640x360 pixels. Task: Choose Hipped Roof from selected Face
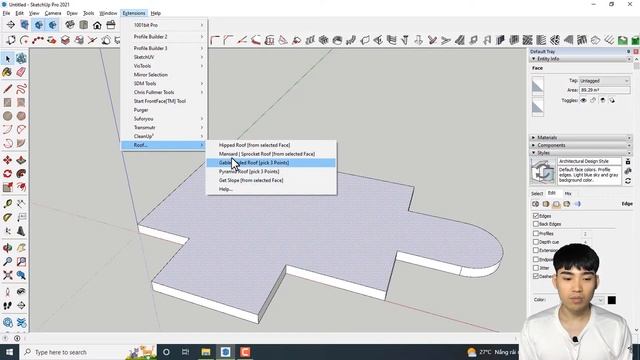point(271,145)
